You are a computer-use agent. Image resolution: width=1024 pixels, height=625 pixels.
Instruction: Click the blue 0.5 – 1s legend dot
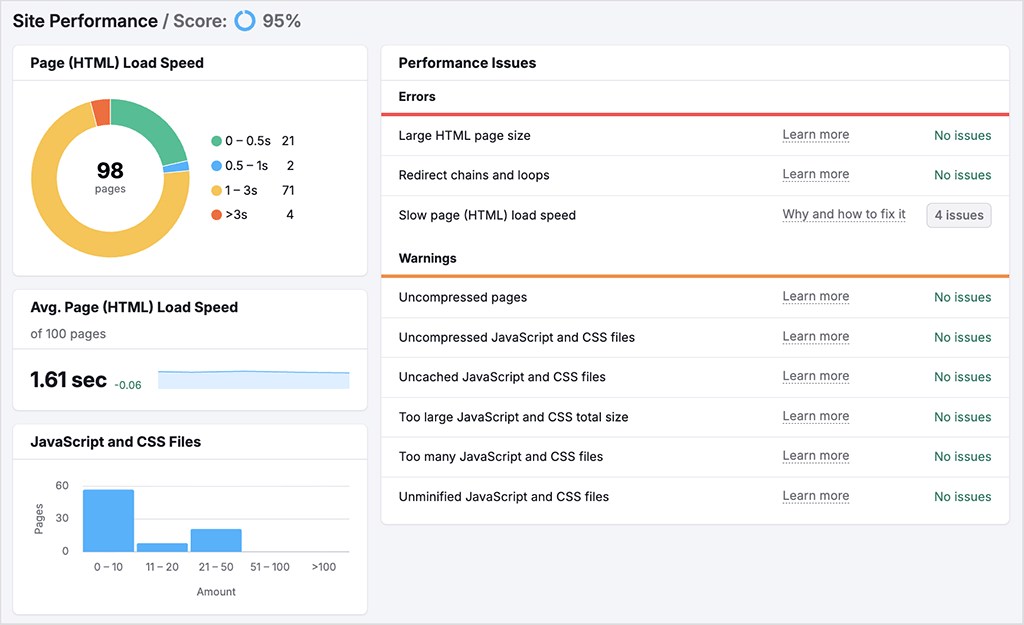216,166
